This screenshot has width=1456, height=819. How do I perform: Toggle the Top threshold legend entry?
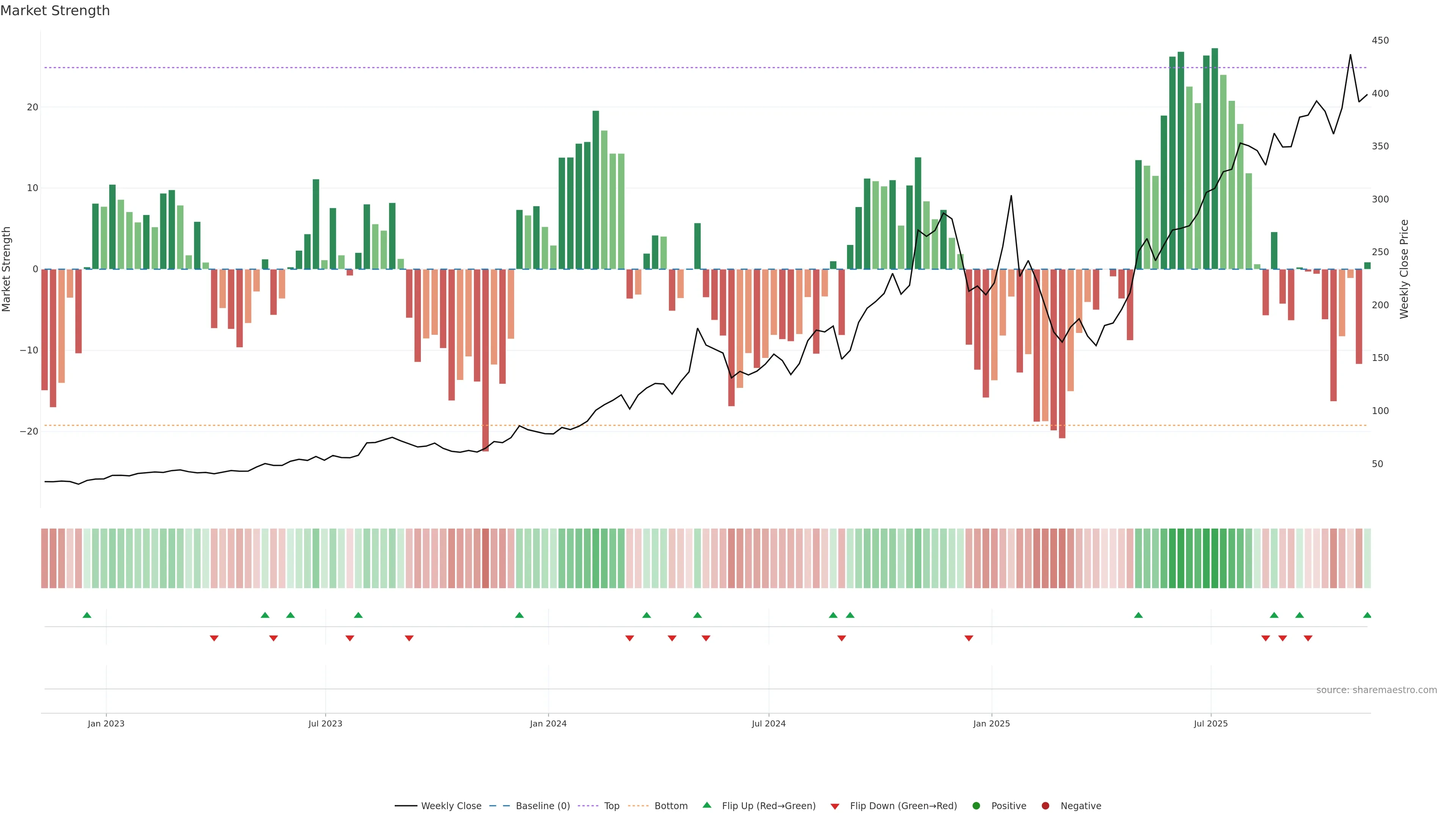611,806
